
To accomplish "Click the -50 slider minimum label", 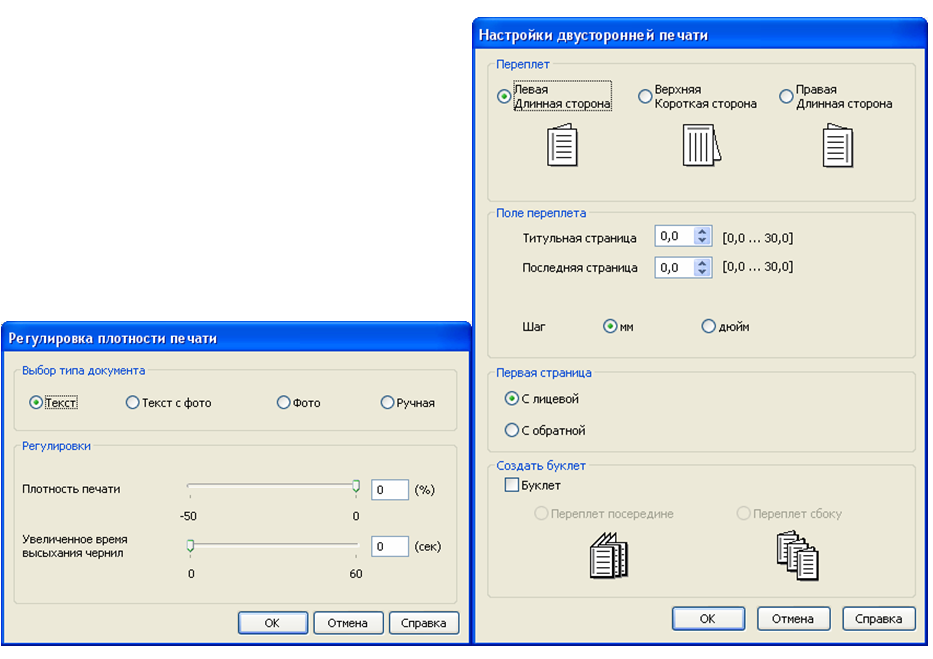I will (188, 516).
